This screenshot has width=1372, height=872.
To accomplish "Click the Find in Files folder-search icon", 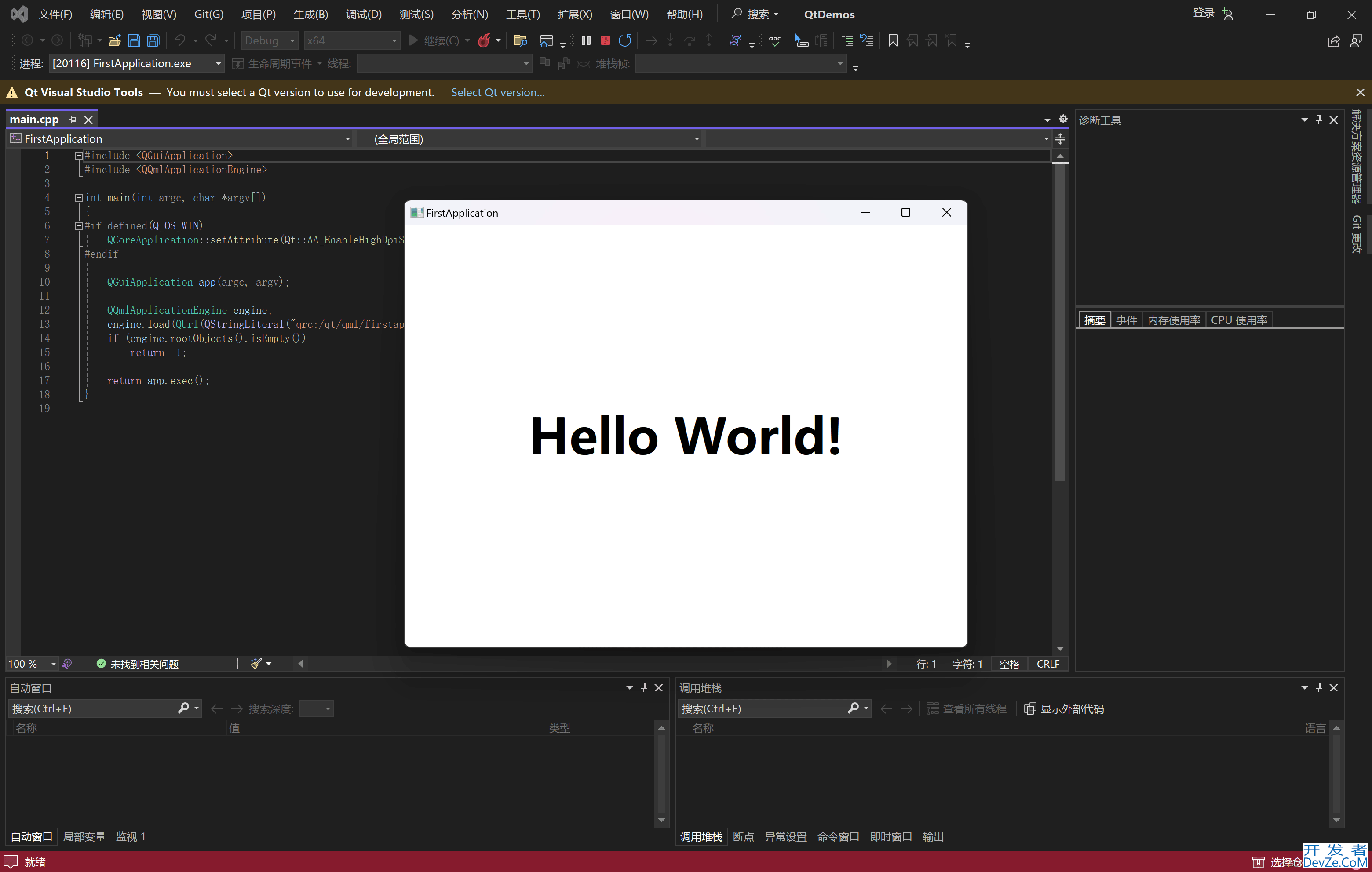I will pos(520,40).
